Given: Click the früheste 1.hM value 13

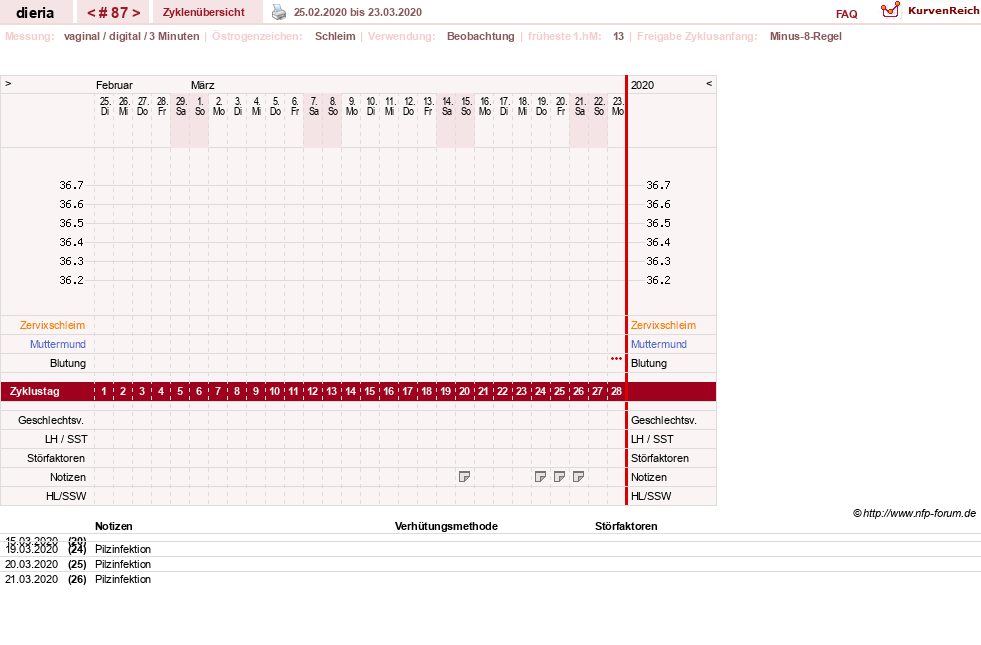Looking at the screenshot, I should click(x=618, y=36).
